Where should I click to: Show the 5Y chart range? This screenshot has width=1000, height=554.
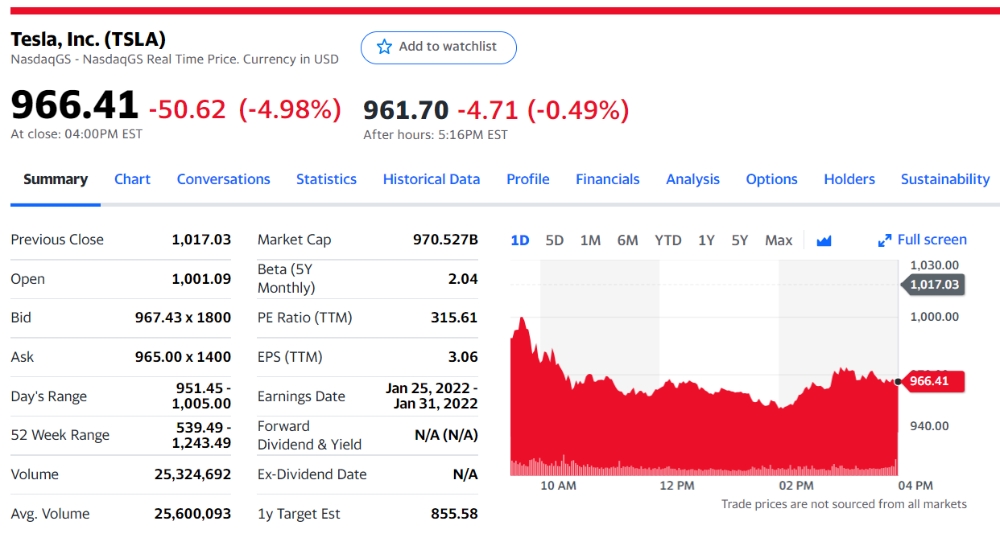coord(739,240)
